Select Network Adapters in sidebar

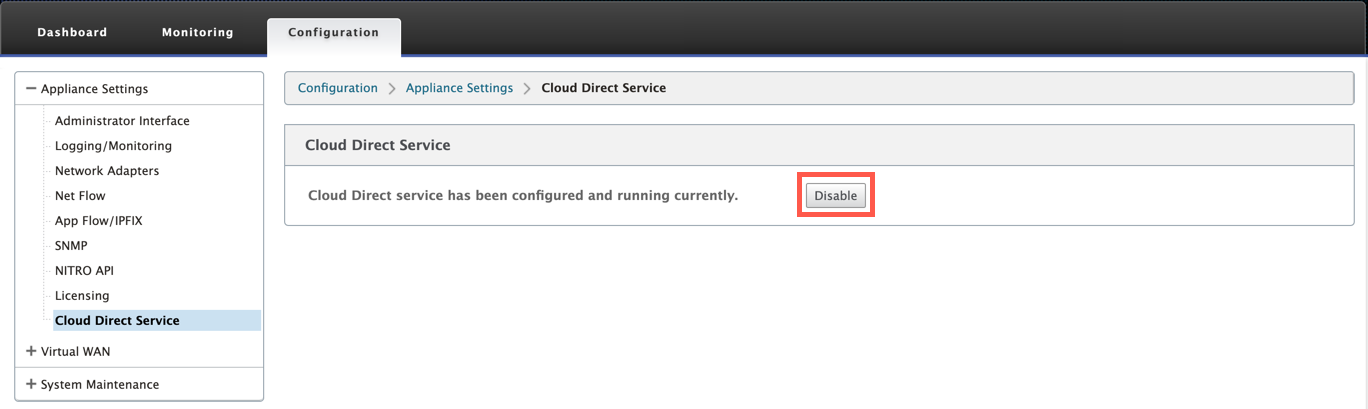point(107,171)
